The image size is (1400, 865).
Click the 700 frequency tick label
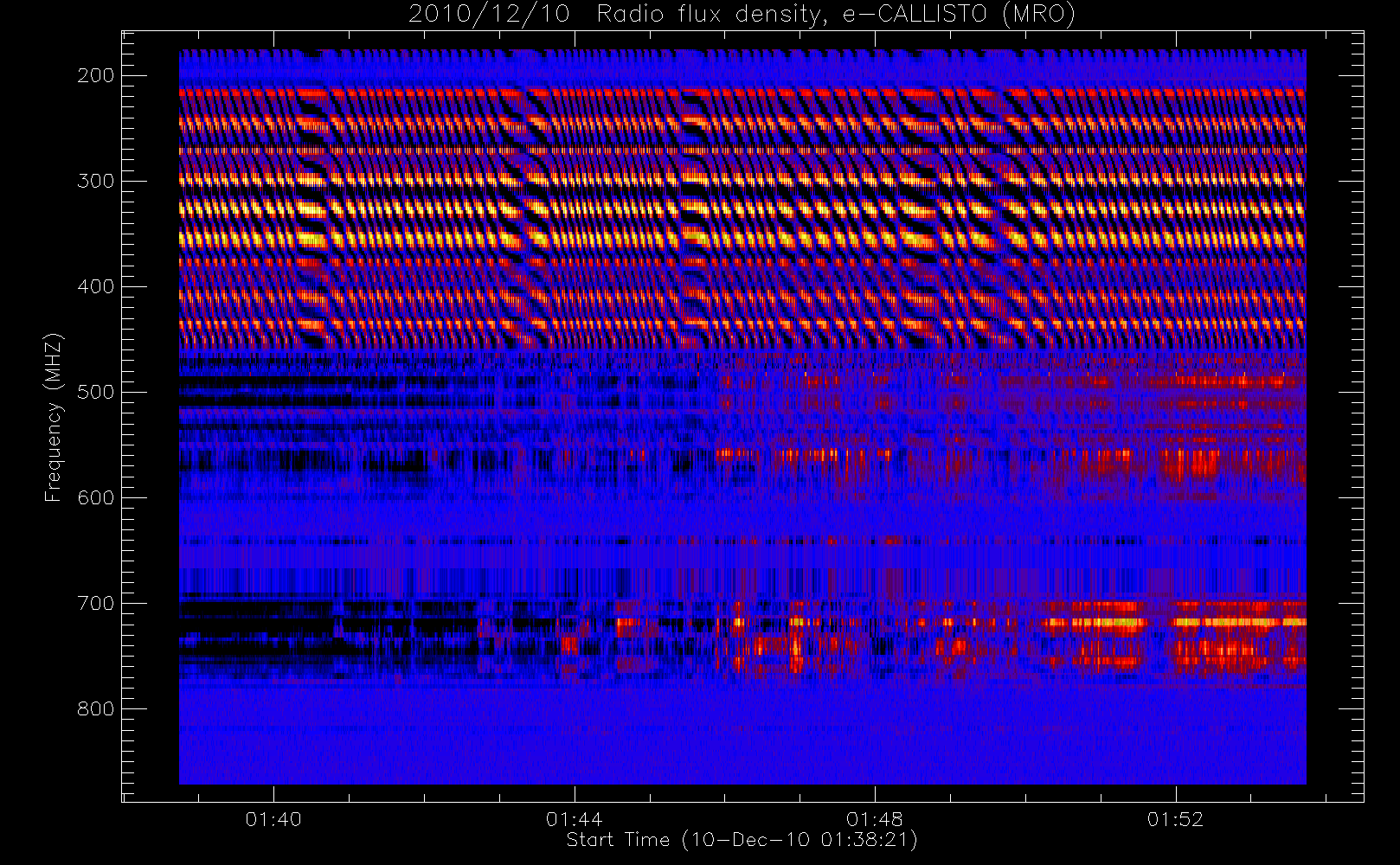[x=96, y=603]
